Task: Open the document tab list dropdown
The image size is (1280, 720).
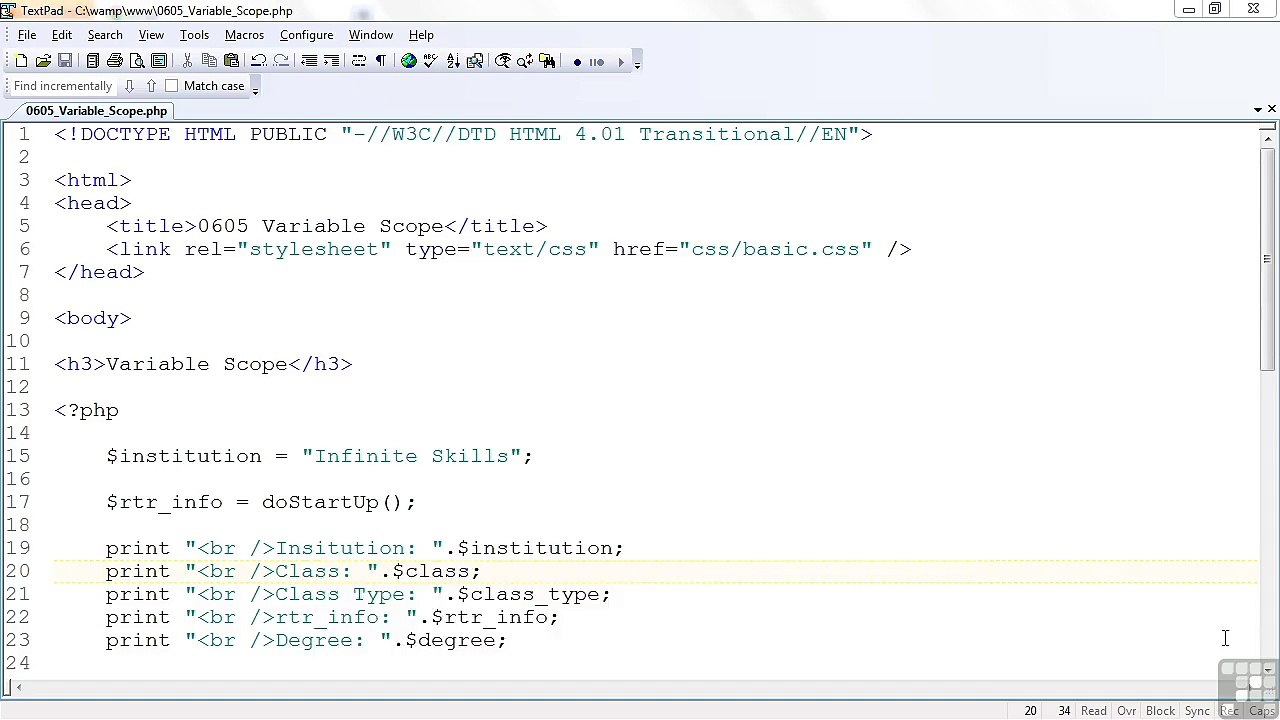Action: pos(1258,109)
